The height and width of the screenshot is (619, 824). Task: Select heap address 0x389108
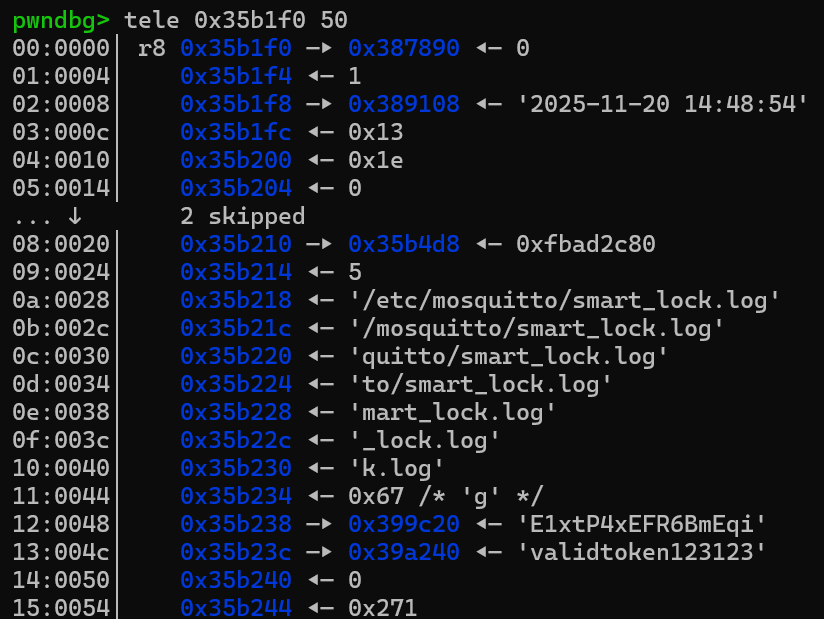[404, 103]
